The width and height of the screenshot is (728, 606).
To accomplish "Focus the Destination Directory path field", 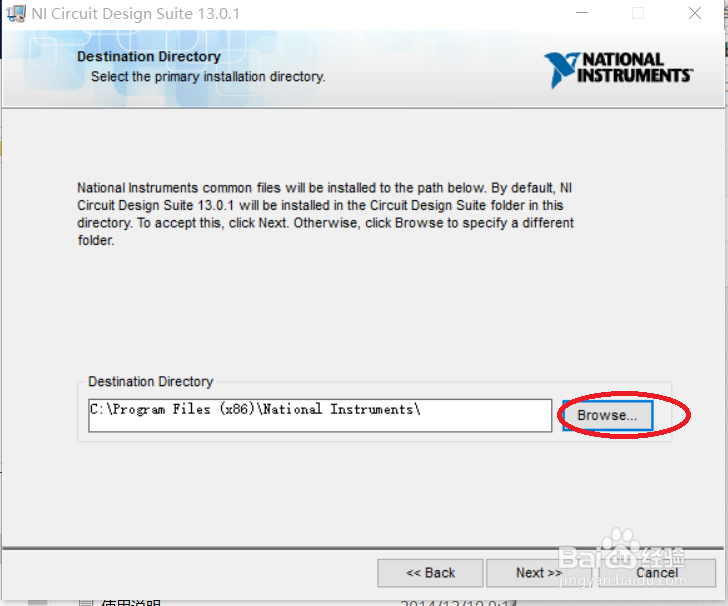I will pos(320,415).
